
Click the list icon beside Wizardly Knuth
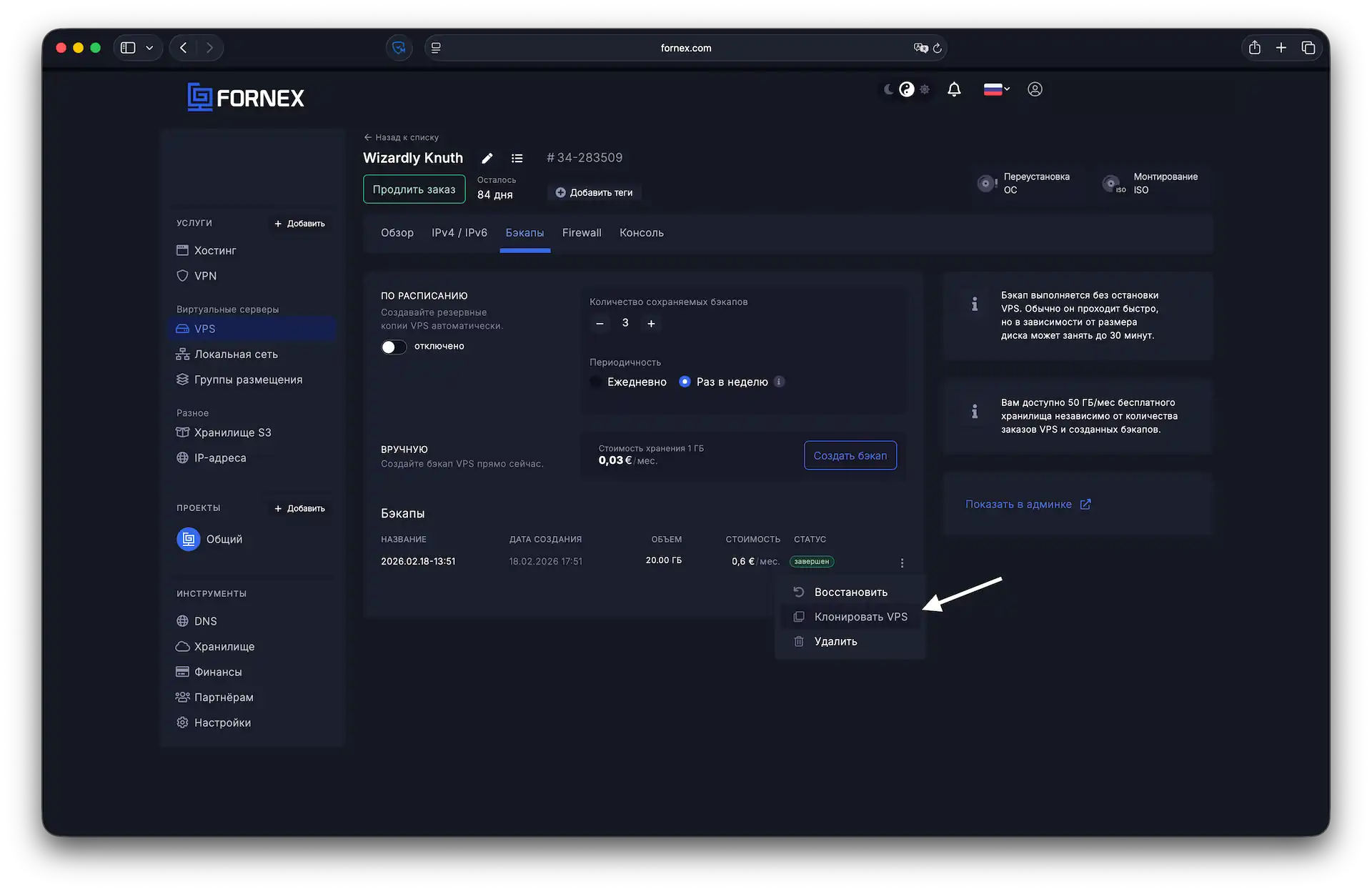(x=517, y=158)
